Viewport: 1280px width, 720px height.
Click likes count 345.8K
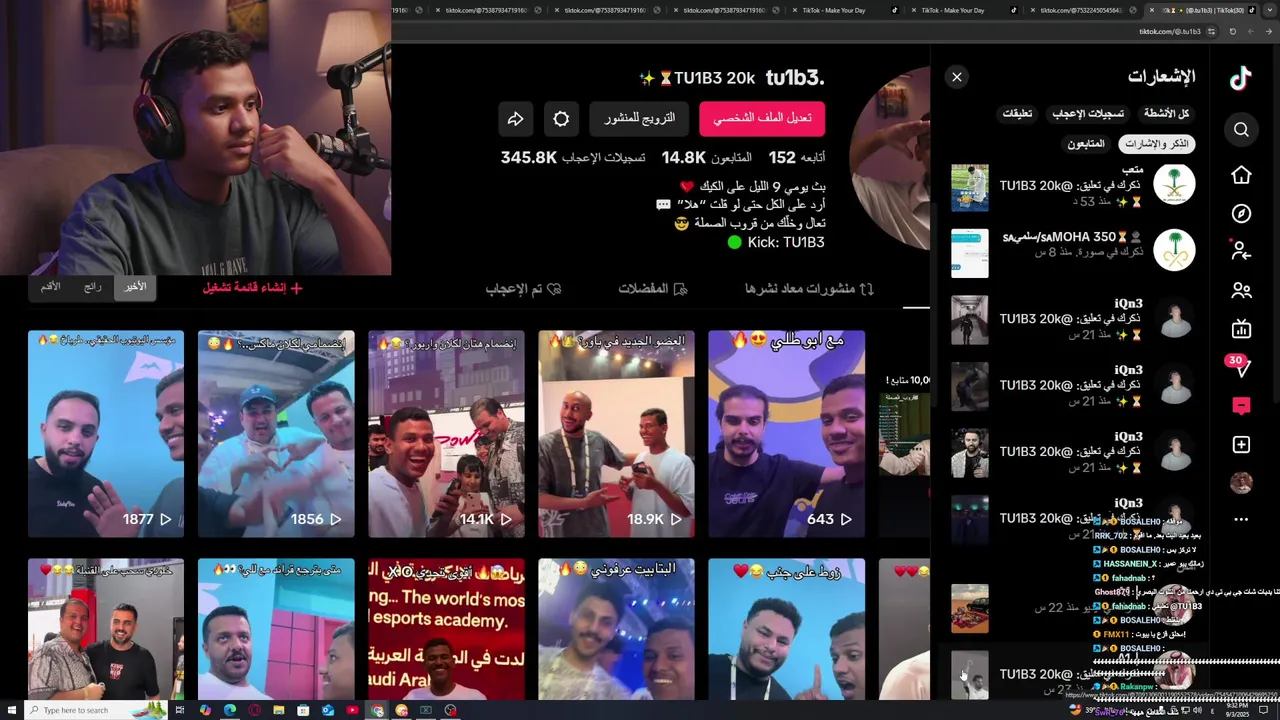click(573, 158)
